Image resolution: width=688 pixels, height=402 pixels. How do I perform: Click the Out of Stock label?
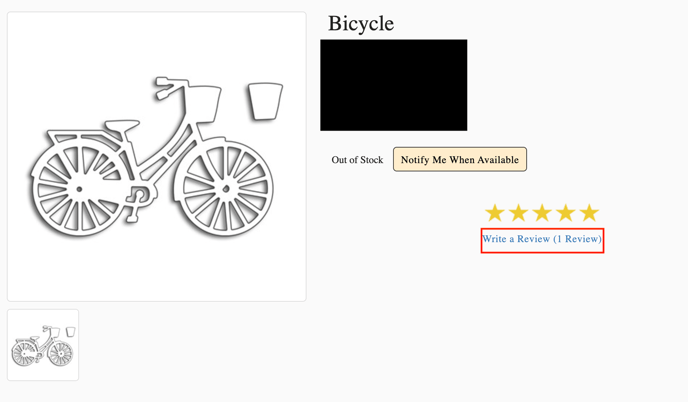click(357, 160)
